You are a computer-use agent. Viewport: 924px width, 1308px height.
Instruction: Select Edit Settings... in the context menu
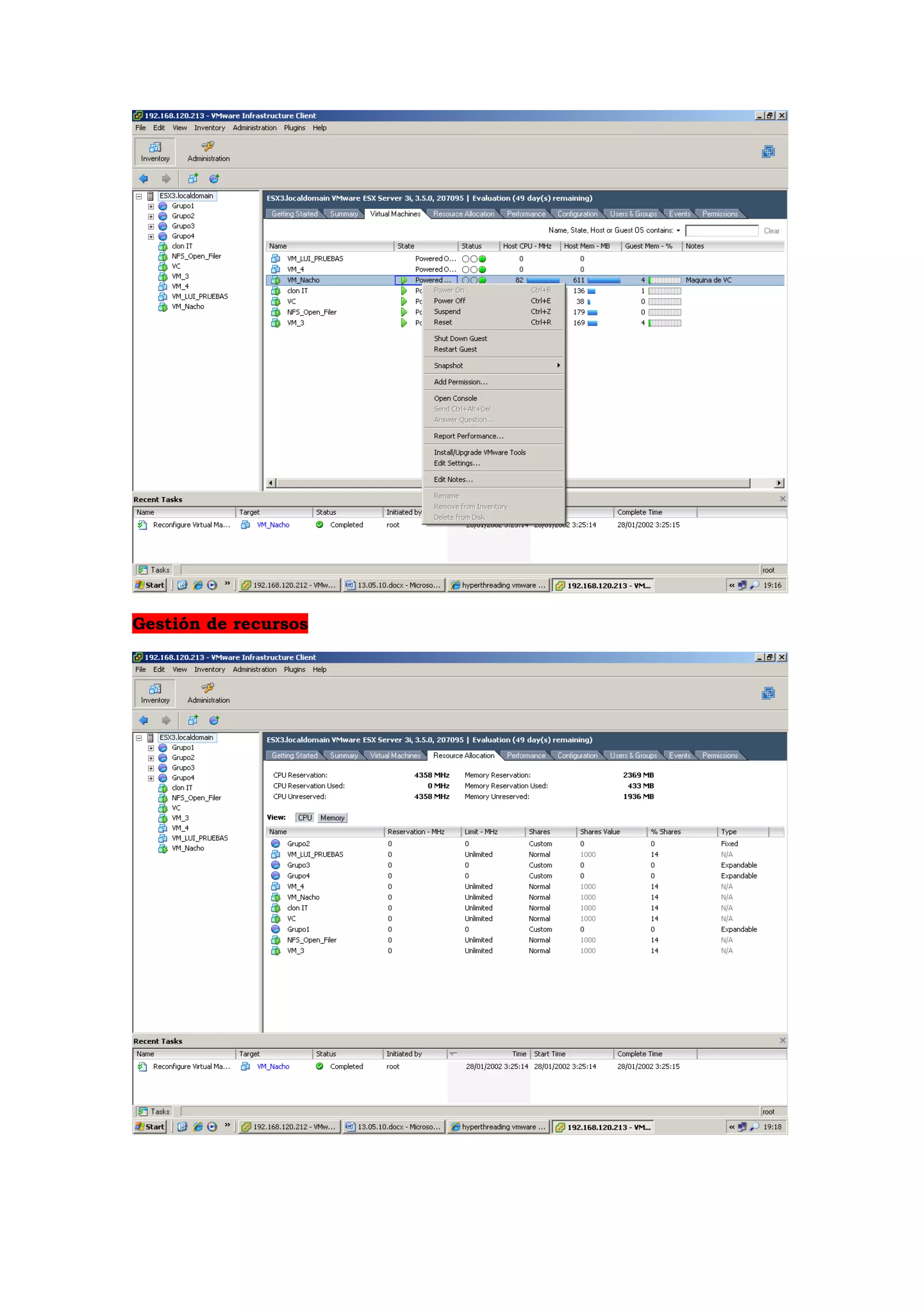(457, 463)
